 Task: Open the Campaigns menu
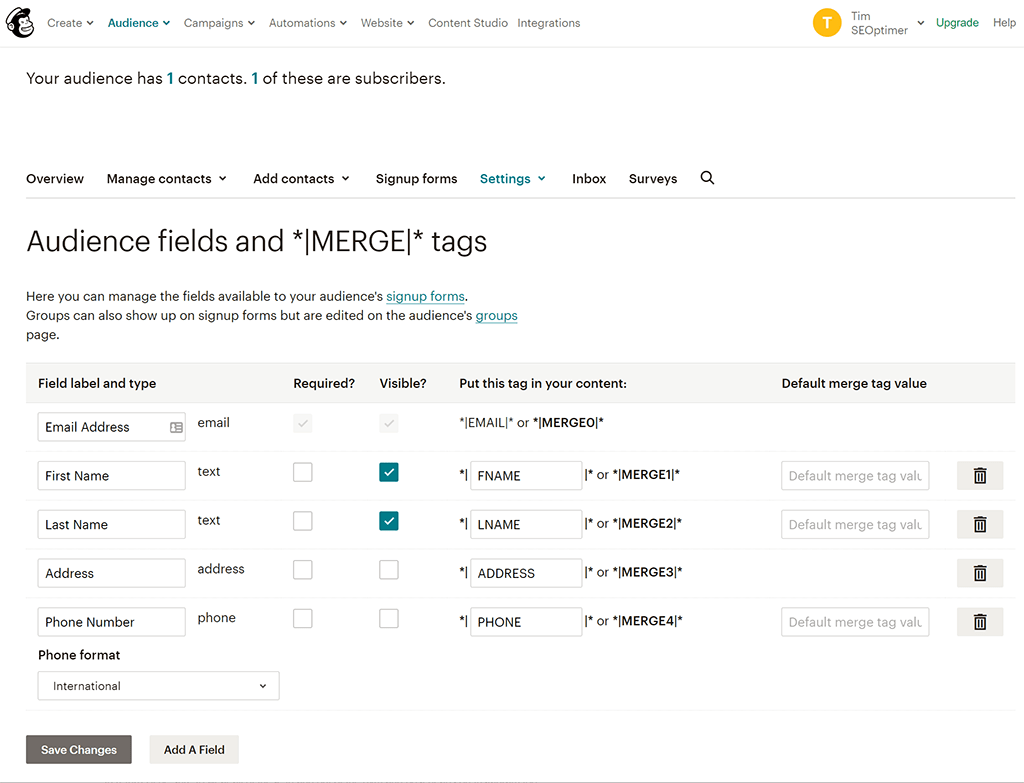point(219,23)
